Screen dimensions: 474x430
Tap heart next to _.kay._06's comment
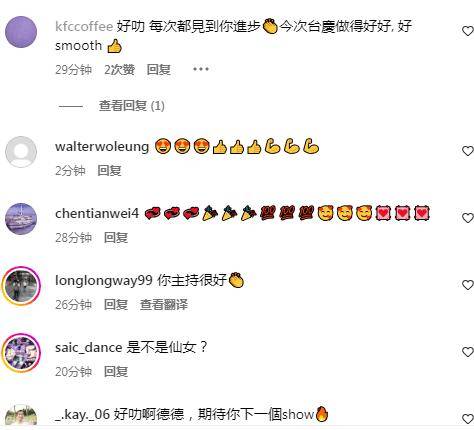coord(468,419)
